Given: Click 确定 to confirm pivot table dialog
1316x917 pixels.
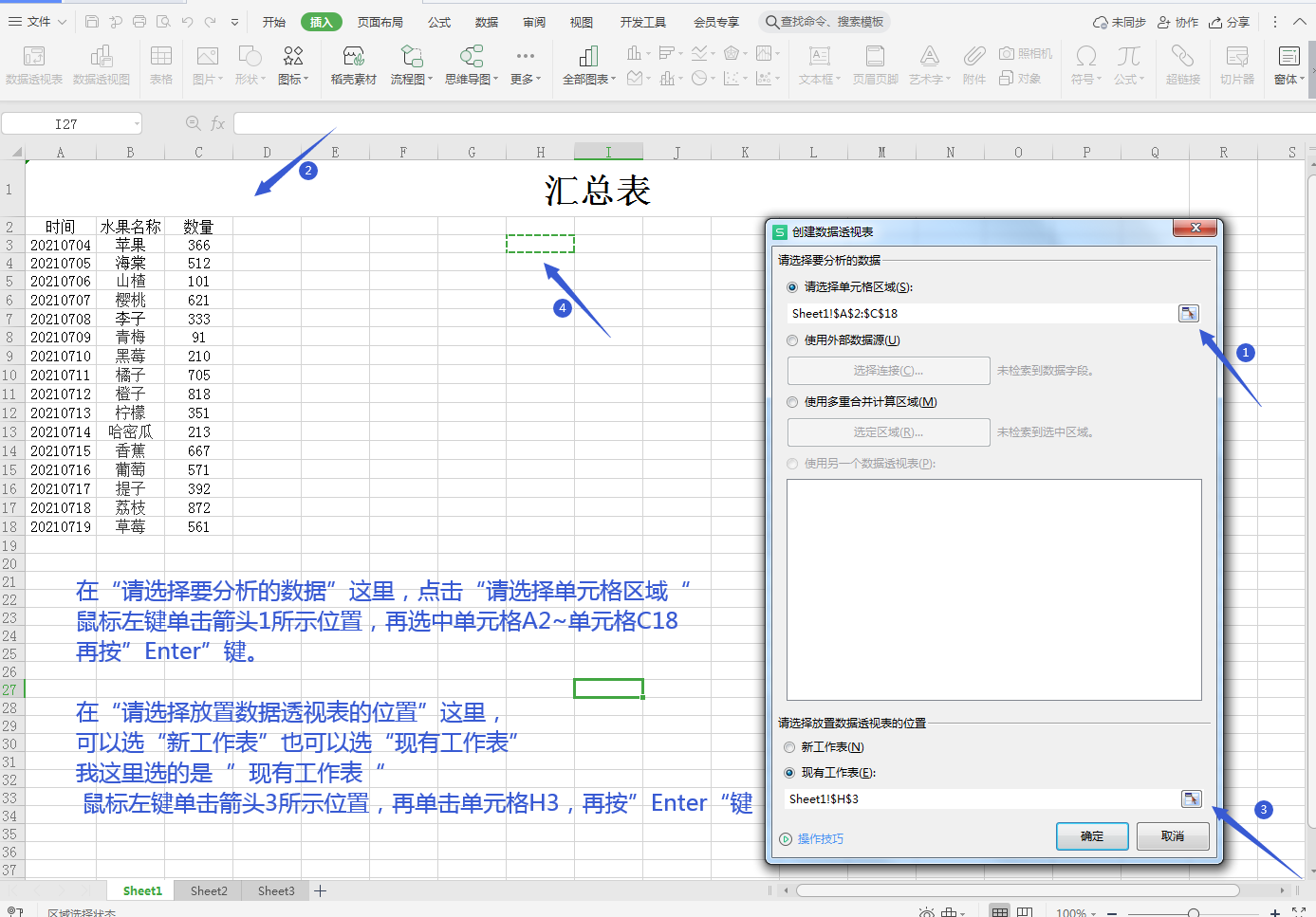Looking at the screenshot, I should [x=1092, y=836].
